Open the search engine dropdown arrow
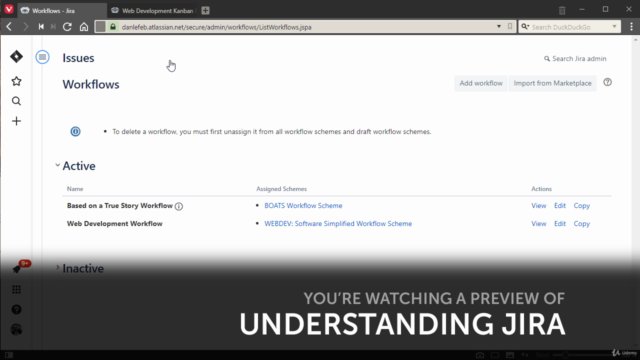The width and height of the screenshot is (640, 360). pos(614,27)
